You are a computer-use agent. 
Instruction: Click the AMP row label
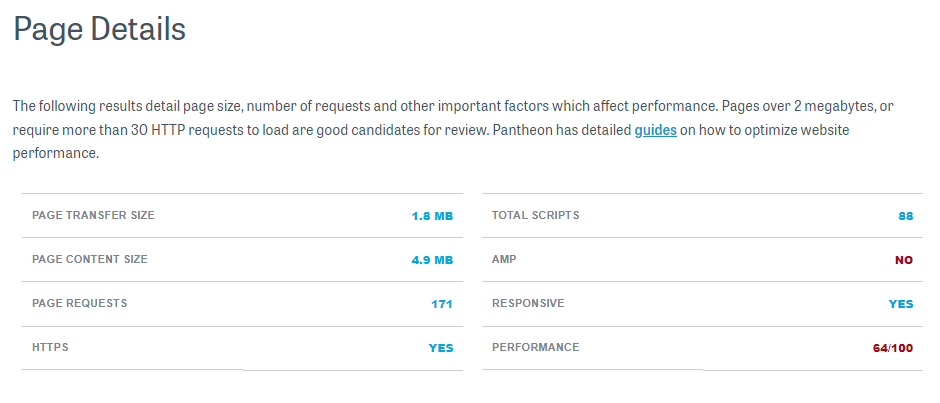(504, 259)
